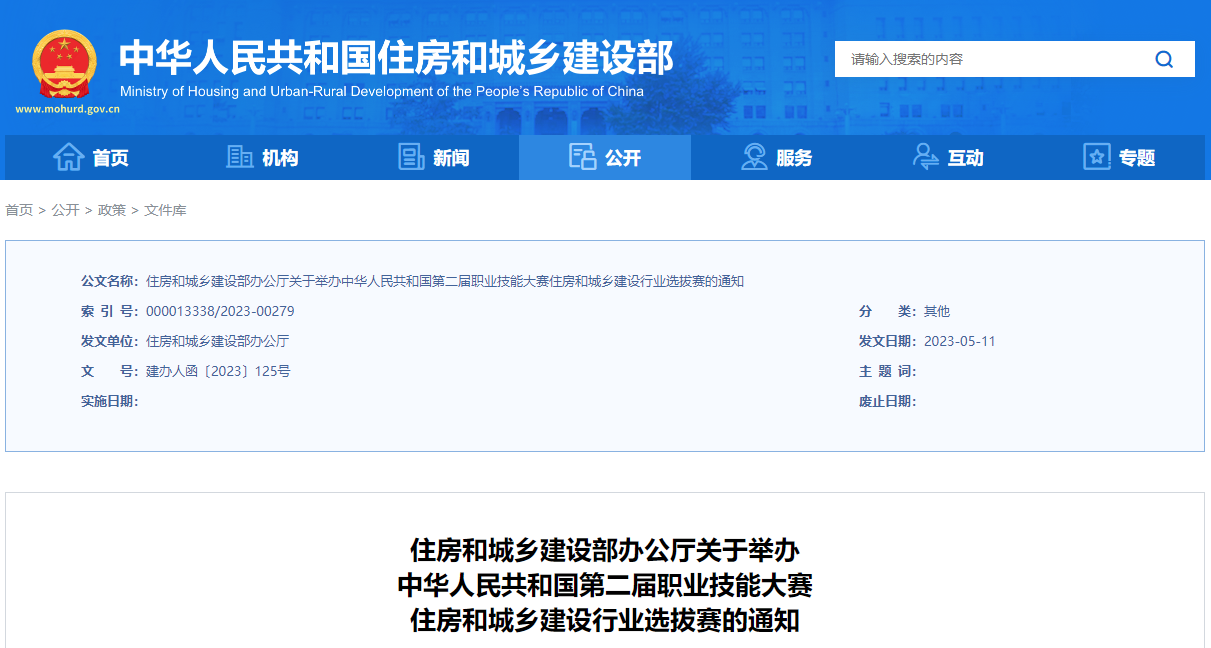Go to 政策 in the breadcrumb
The height and width of the screenshot is (648, 1211).
tap(112, 210)
